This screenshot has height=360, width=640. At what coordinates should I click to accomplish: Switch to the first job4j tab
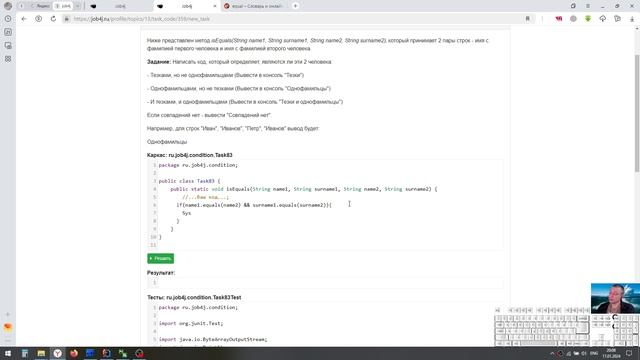click(x=118, y=6)
